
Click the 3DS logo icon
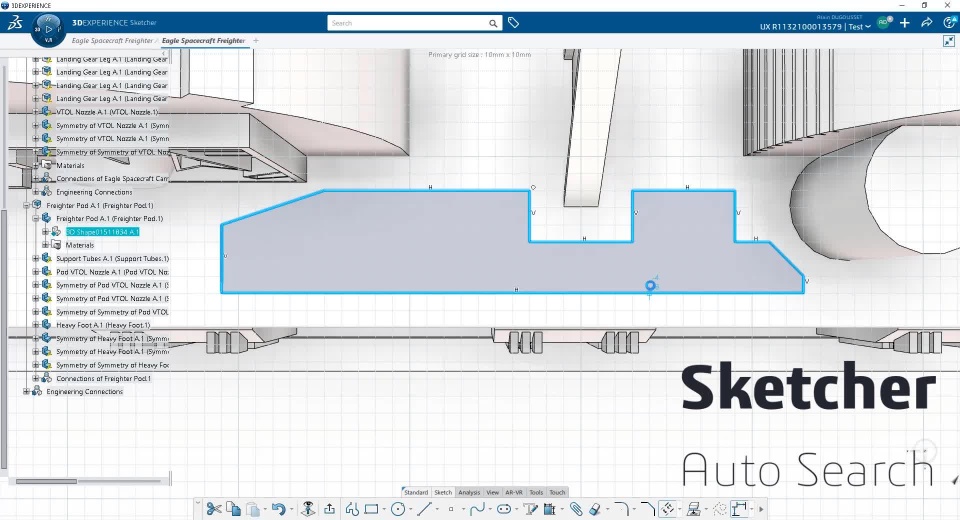click(15, 23)
